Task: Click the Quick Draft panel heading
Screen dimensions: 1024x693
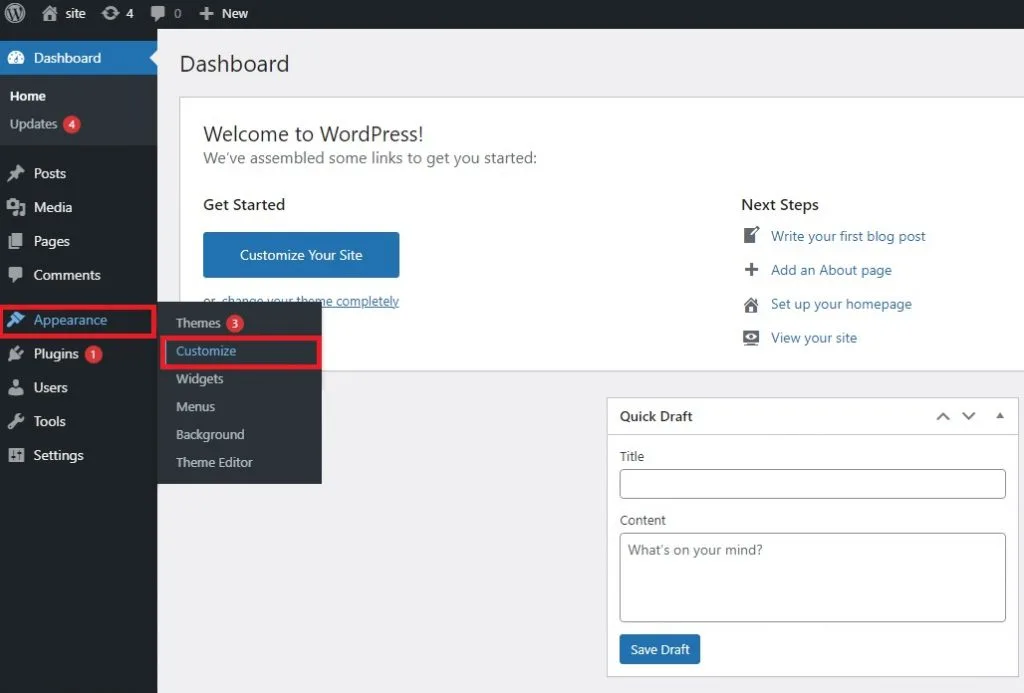Action: [x=656, y=416]
